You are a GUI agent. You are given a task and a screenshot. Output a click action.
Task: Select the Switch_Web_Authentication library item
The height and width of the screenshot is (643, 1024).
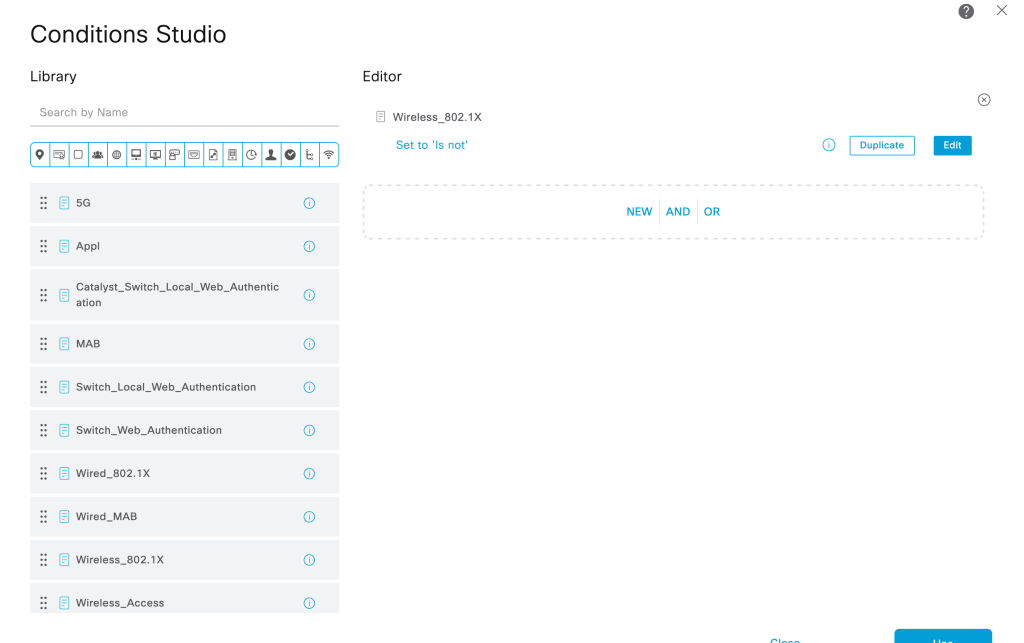149,430
